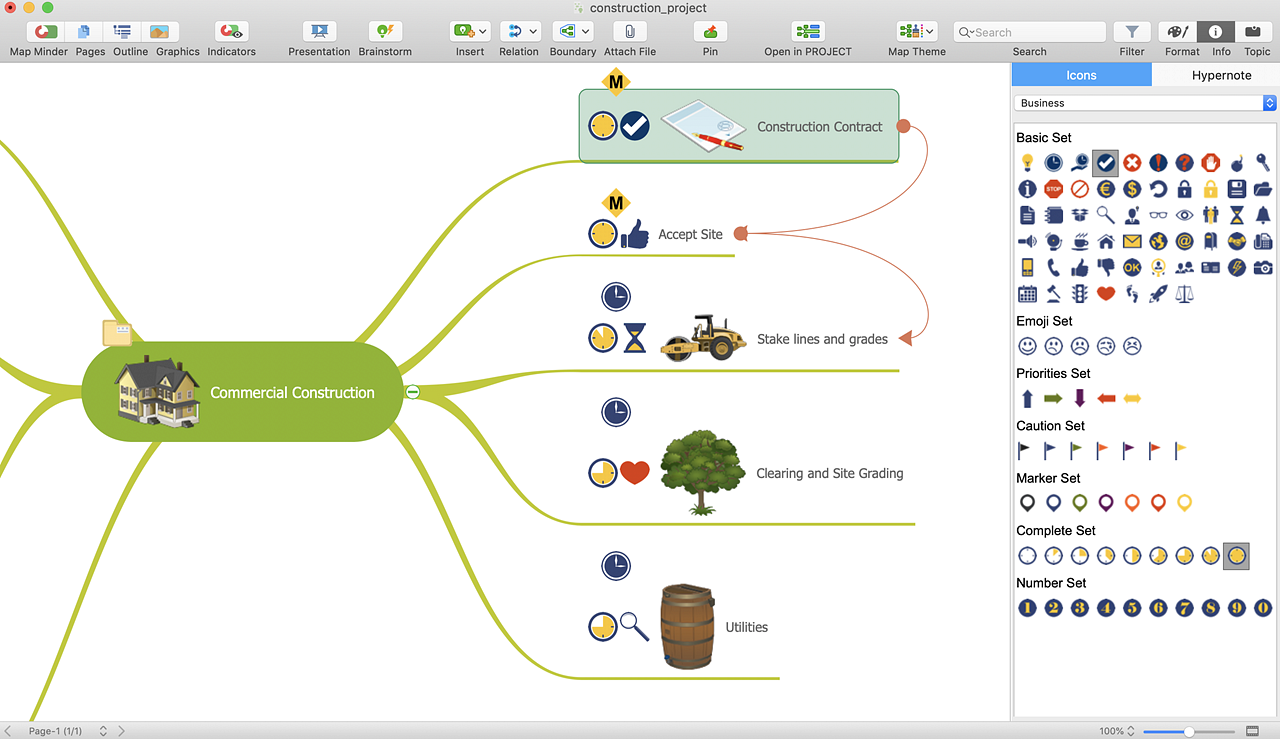Pick the camera icon in Basic Set

[1263, 267]
